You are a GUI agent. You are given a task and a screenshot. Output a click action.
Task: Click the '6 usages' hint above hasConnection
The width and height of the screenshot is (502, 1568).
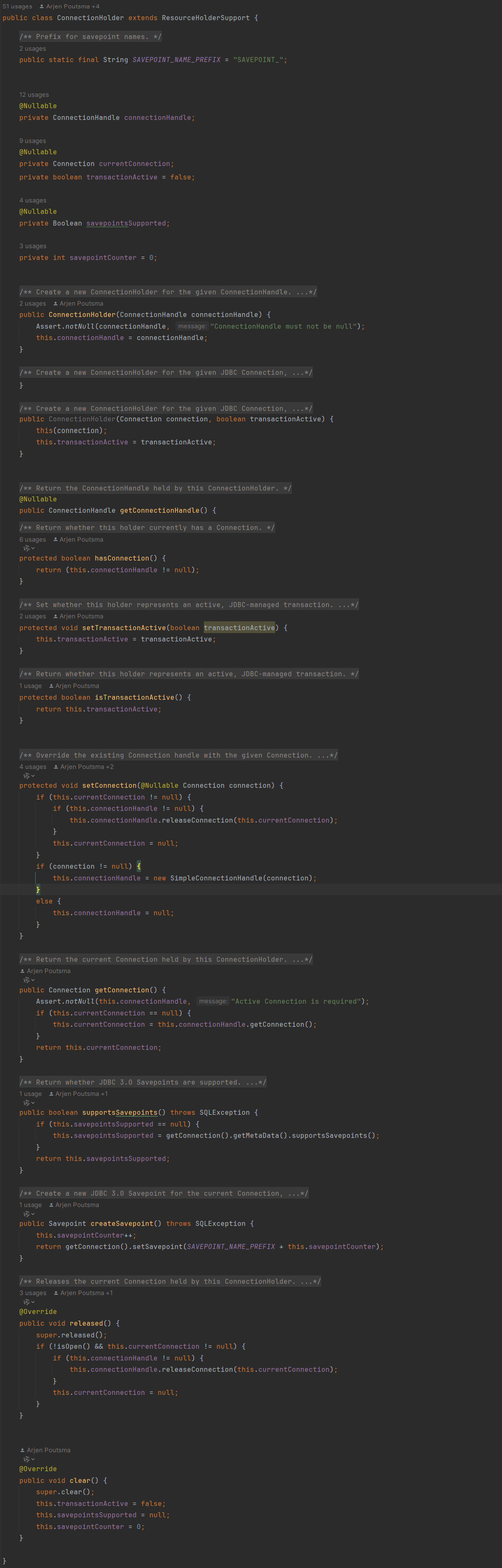pyautogui.click(x=32, y=539)
